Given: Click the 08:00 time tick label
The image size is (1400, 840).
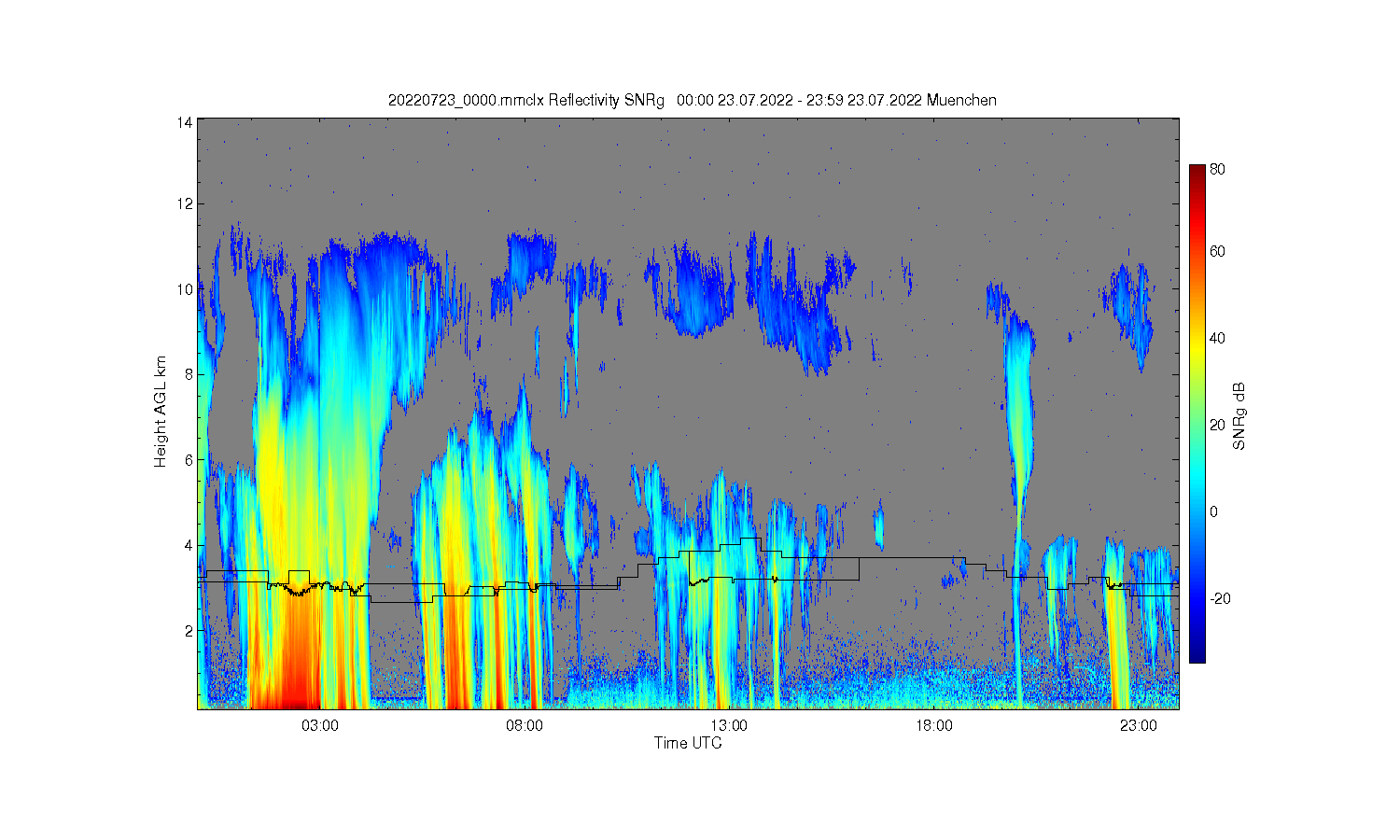Looking at the screenshot, I should 525,726.
